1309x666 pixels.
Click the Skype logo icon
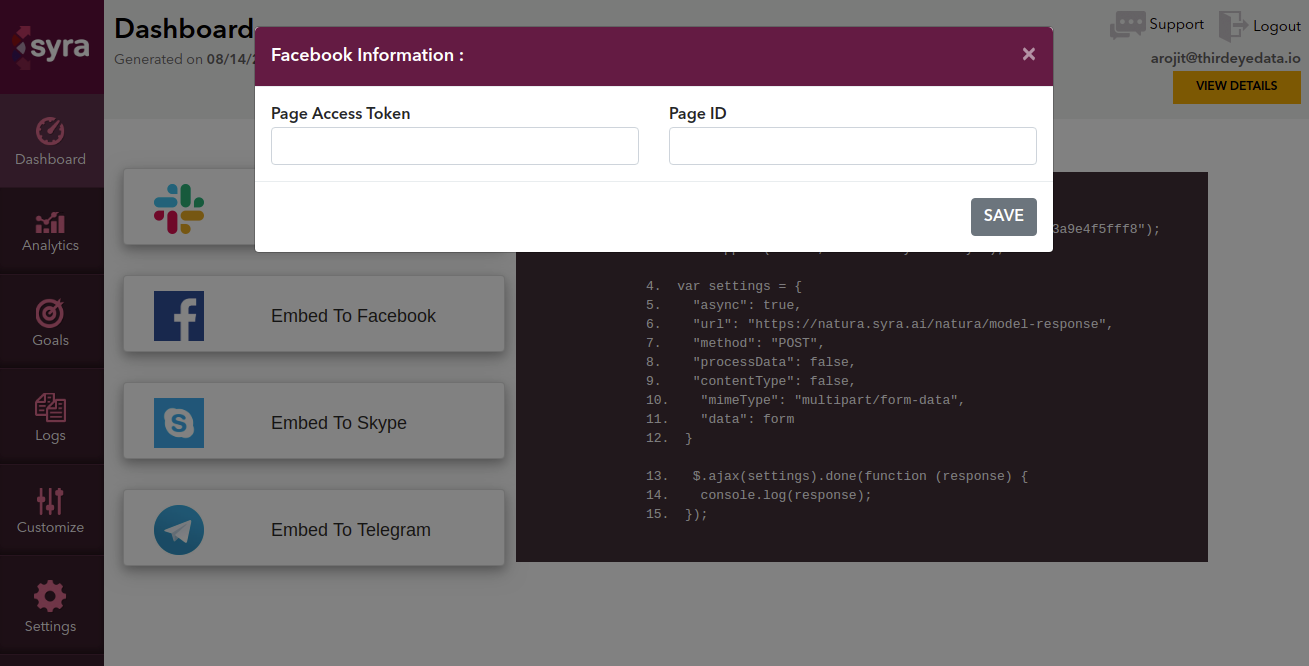[x=179, y=423]
